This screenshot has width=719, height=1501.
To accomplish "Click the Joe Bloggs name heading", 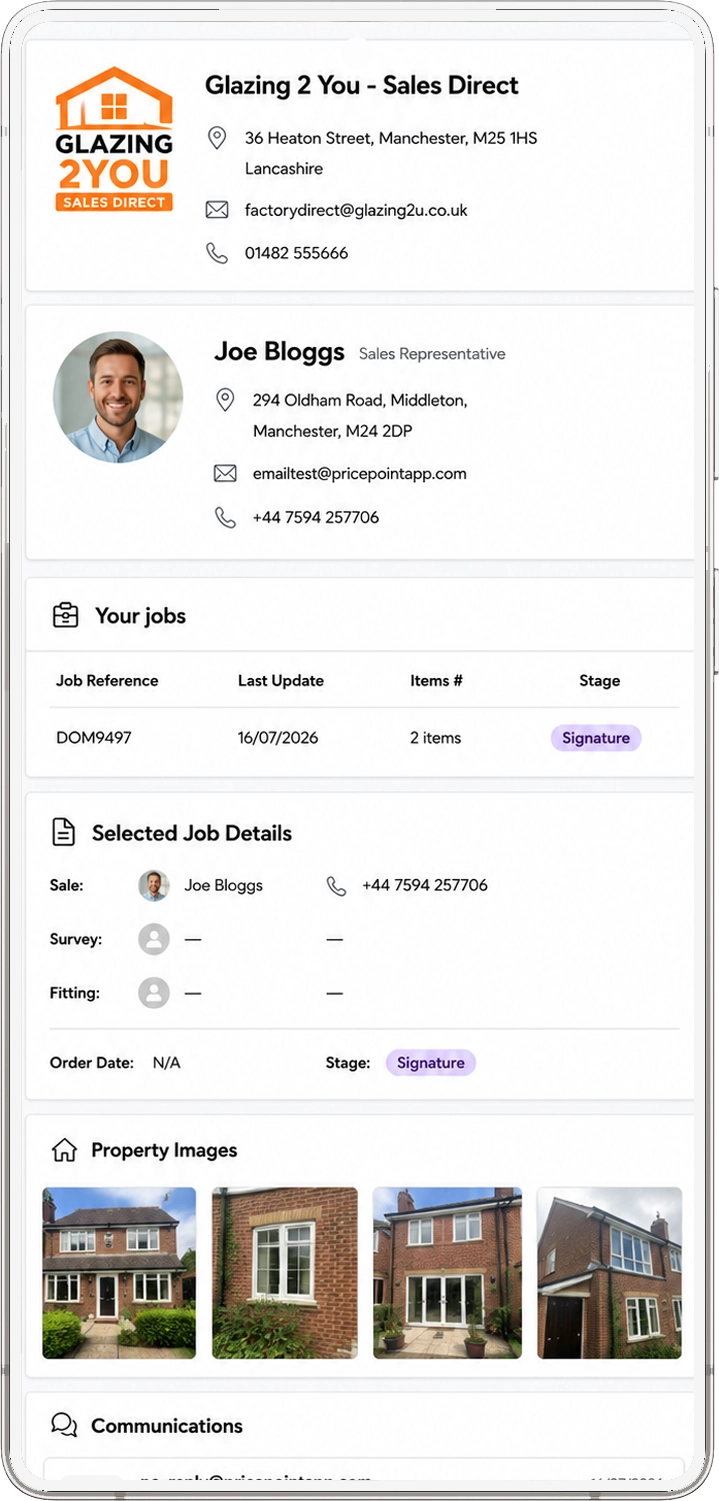I will (279, 352).
